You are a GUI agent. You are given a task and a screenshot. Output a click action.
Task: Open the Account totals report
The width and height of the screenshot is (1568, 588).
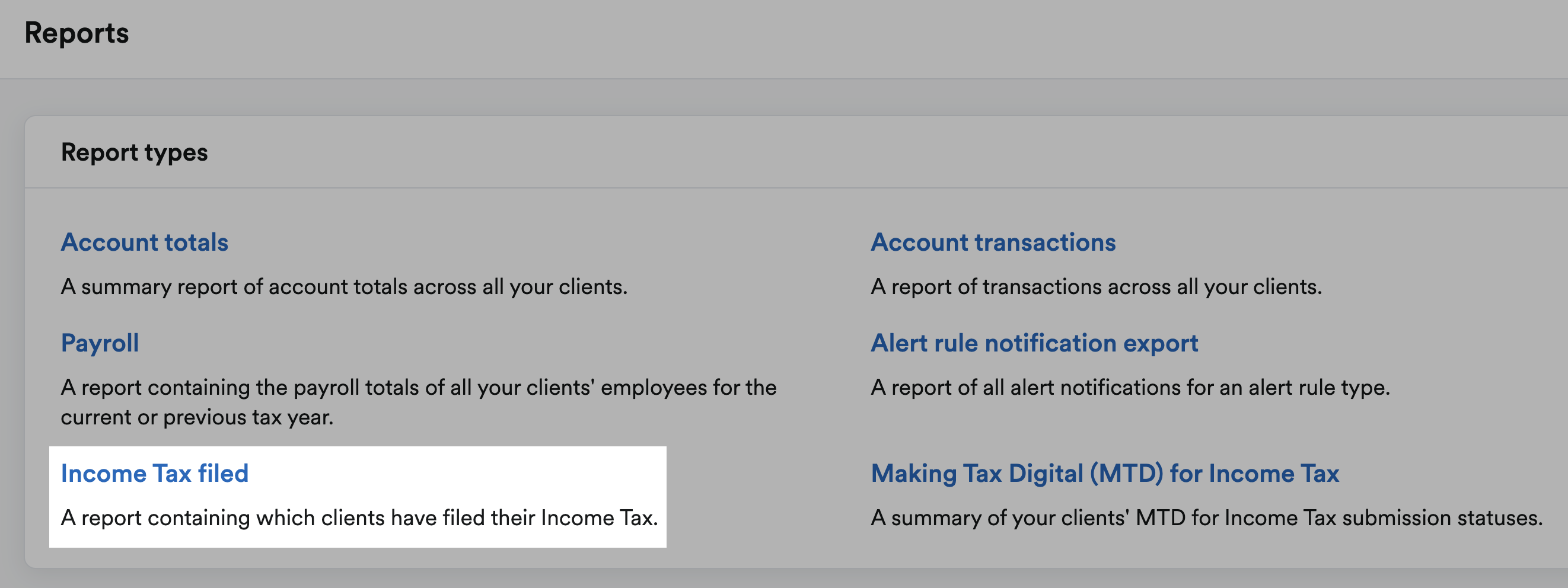144,242
